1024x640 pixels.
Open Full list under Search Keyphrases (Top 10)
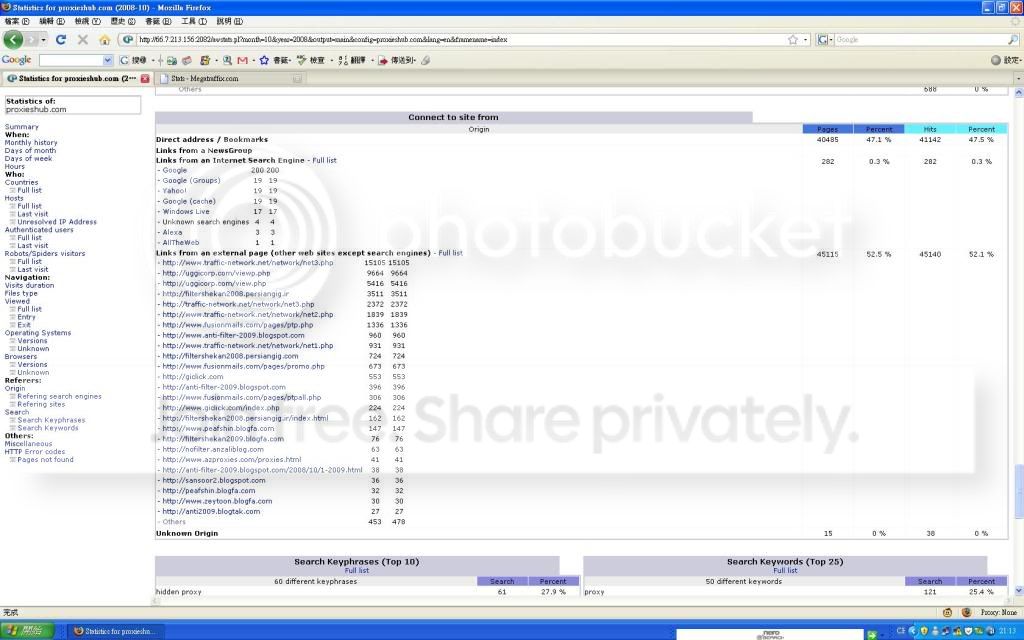(x=357, y=570)
